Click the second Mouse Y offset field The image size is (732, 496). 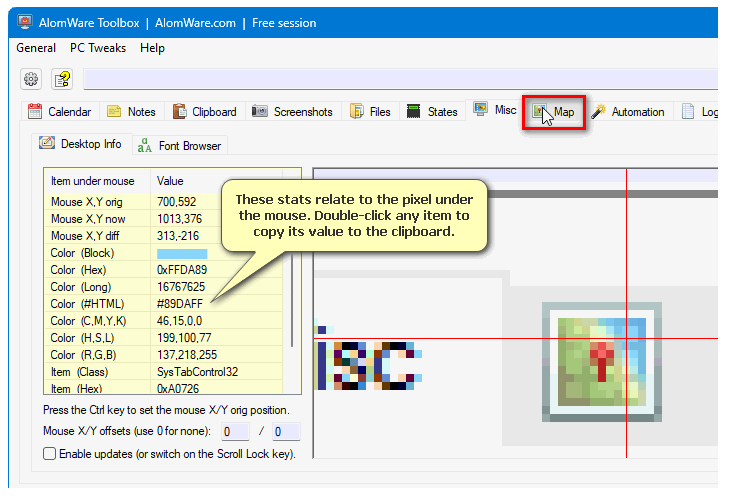[x=286, y=432]
